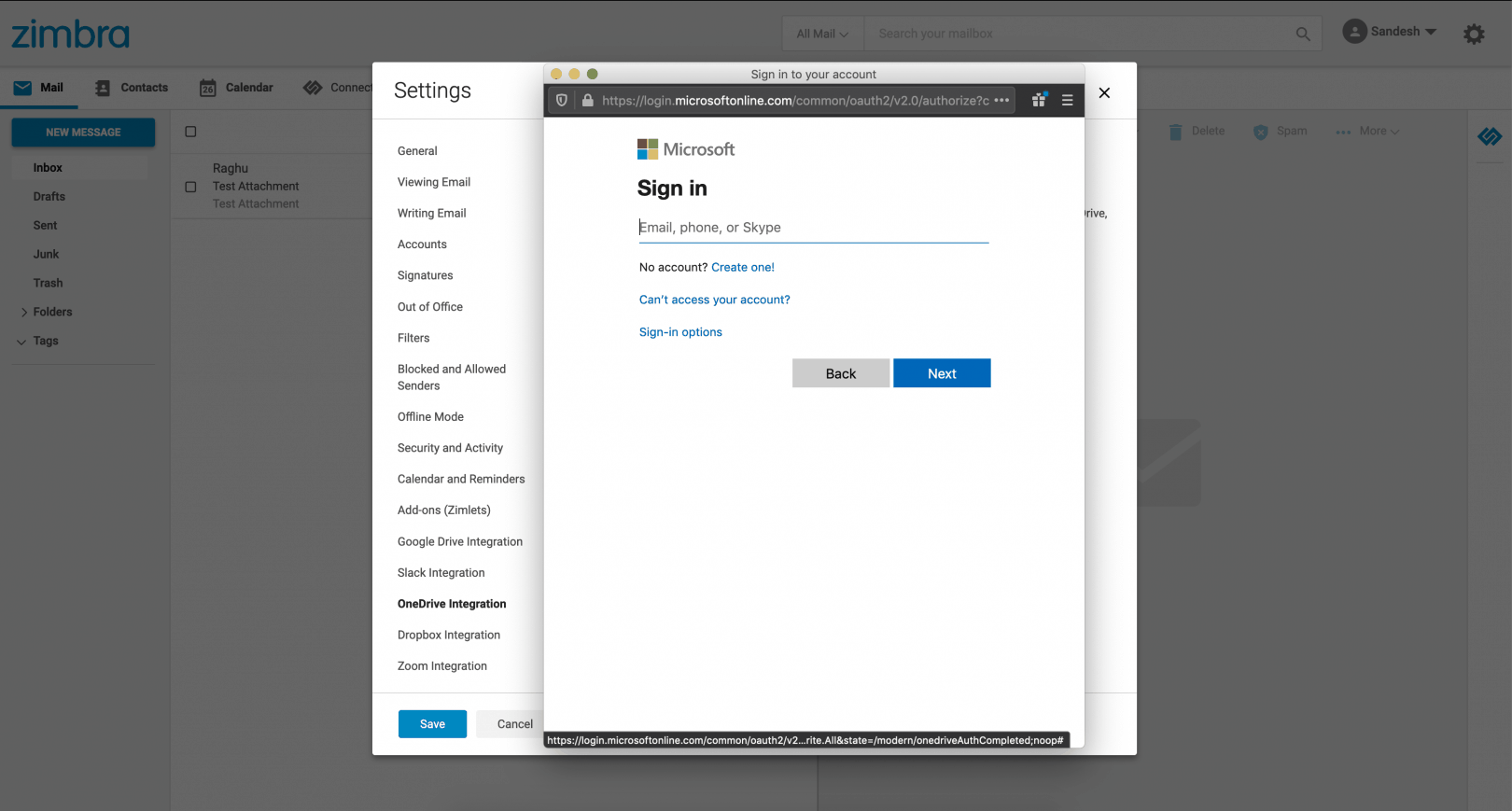Viewport: 1512px width, 811px height.
Task: Open the Sandesh account dropdown
Action: pyautogui.click(x=1390, y=32)
